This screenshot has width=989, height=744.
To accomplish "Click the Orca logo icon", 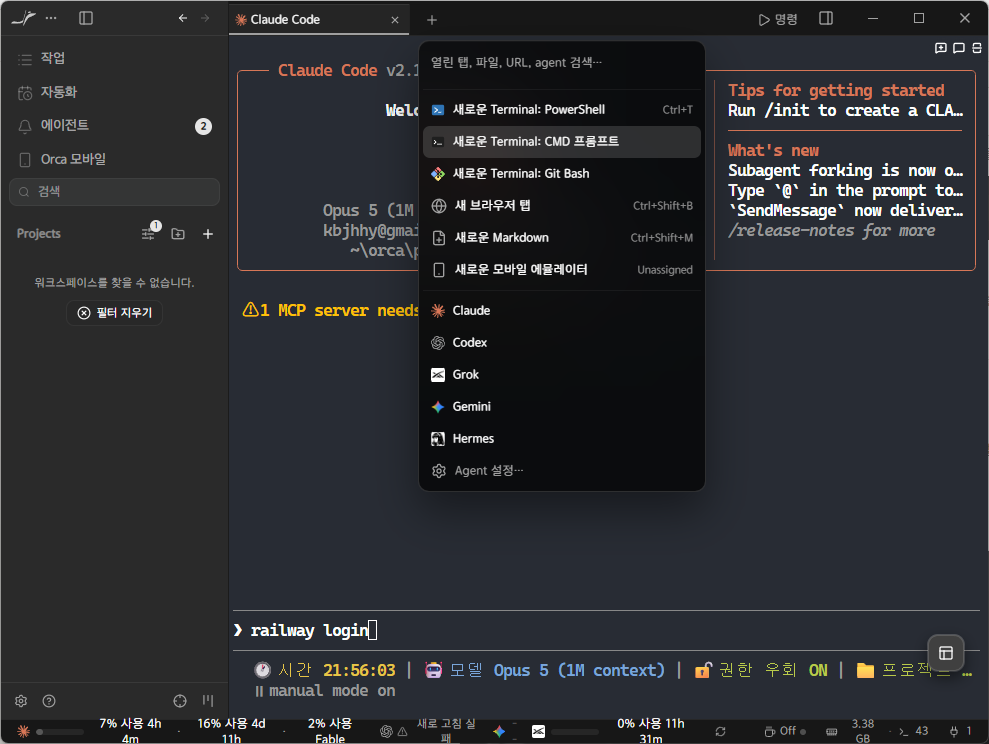I will point(23,18).
